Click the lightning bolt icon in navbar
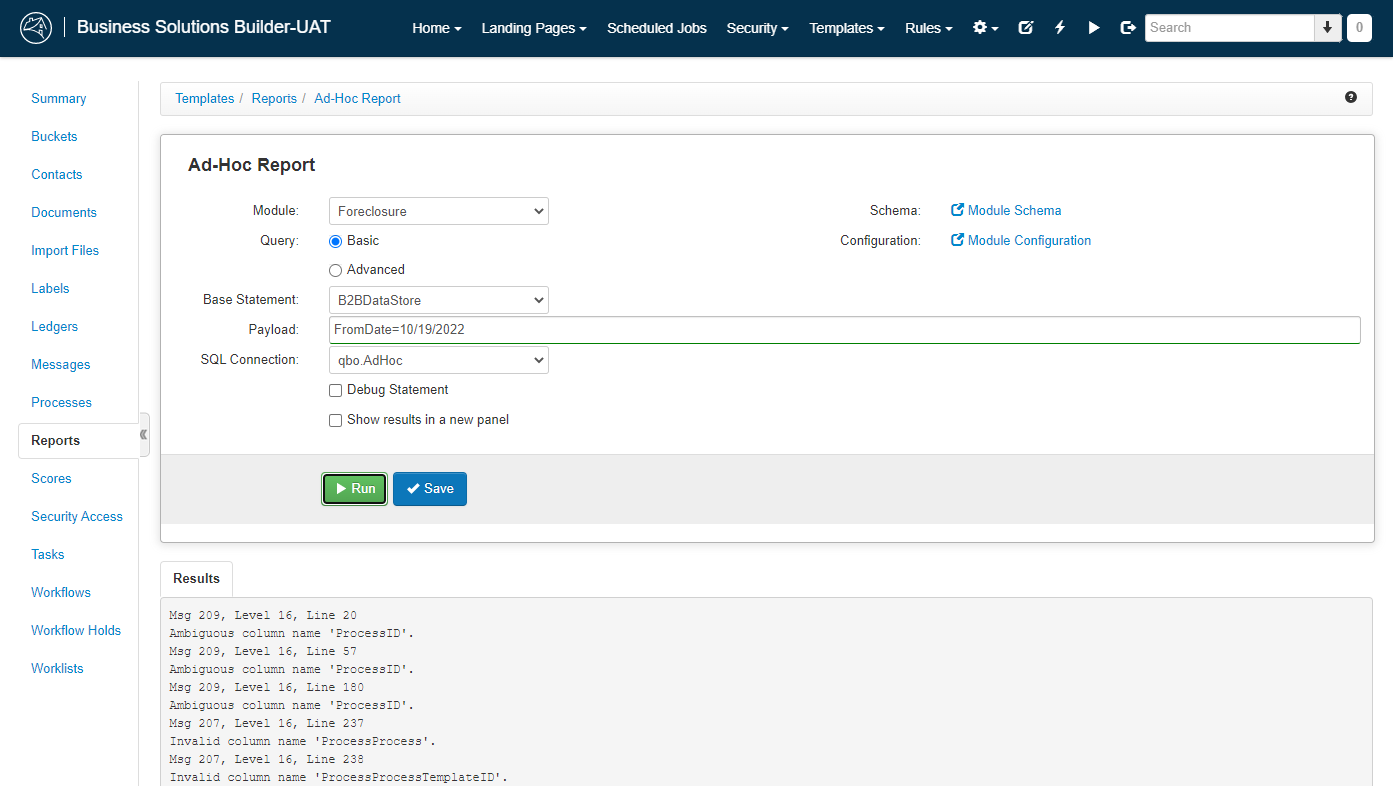Viewport: 1393px width, 786px height. click(x=1060, y=28)
